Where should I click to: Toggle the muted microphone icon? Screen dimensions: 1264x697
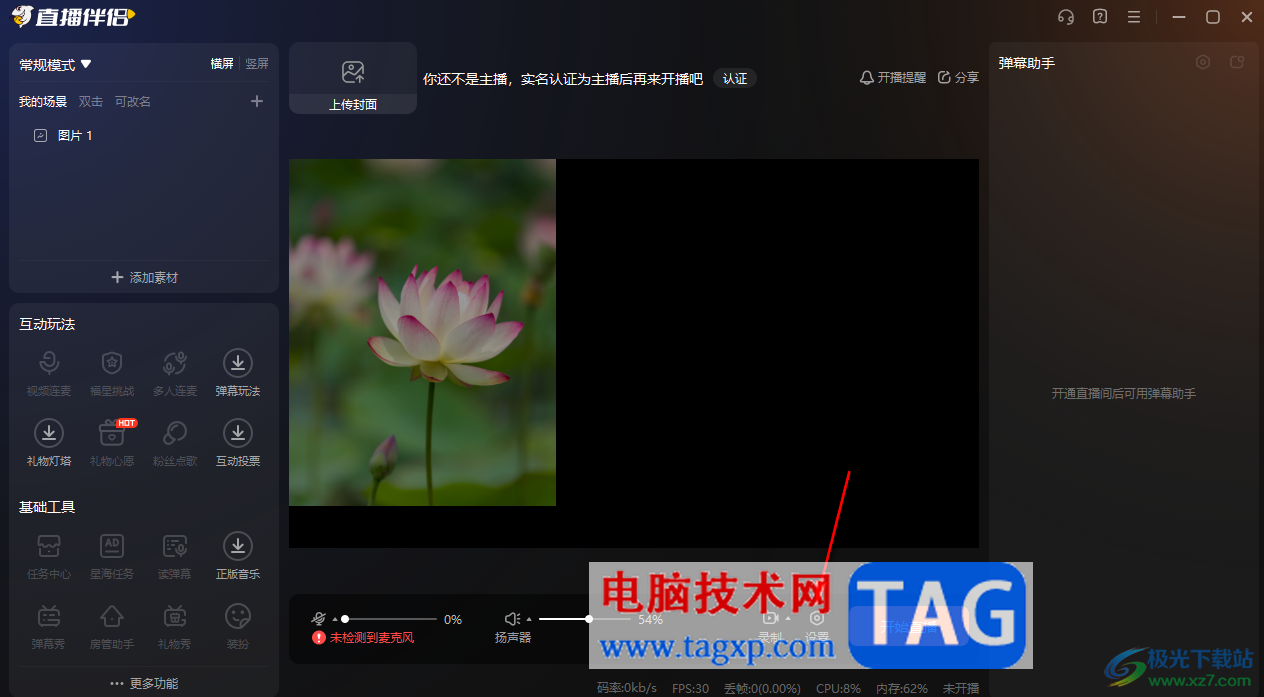[x=318, y=619]
